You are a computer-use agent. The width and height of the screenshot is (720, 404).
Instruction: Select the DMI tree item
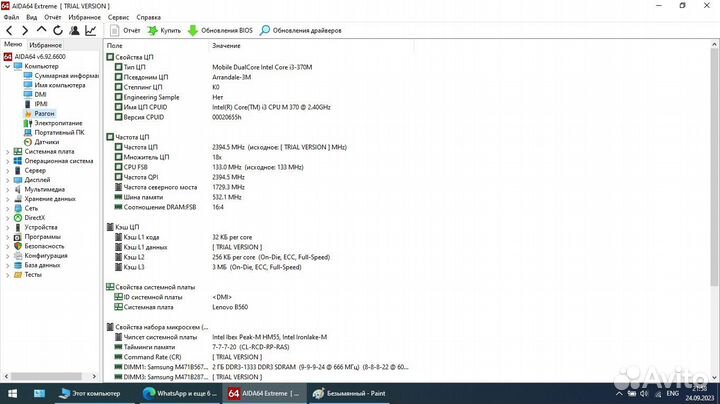[x=35, y=95]
